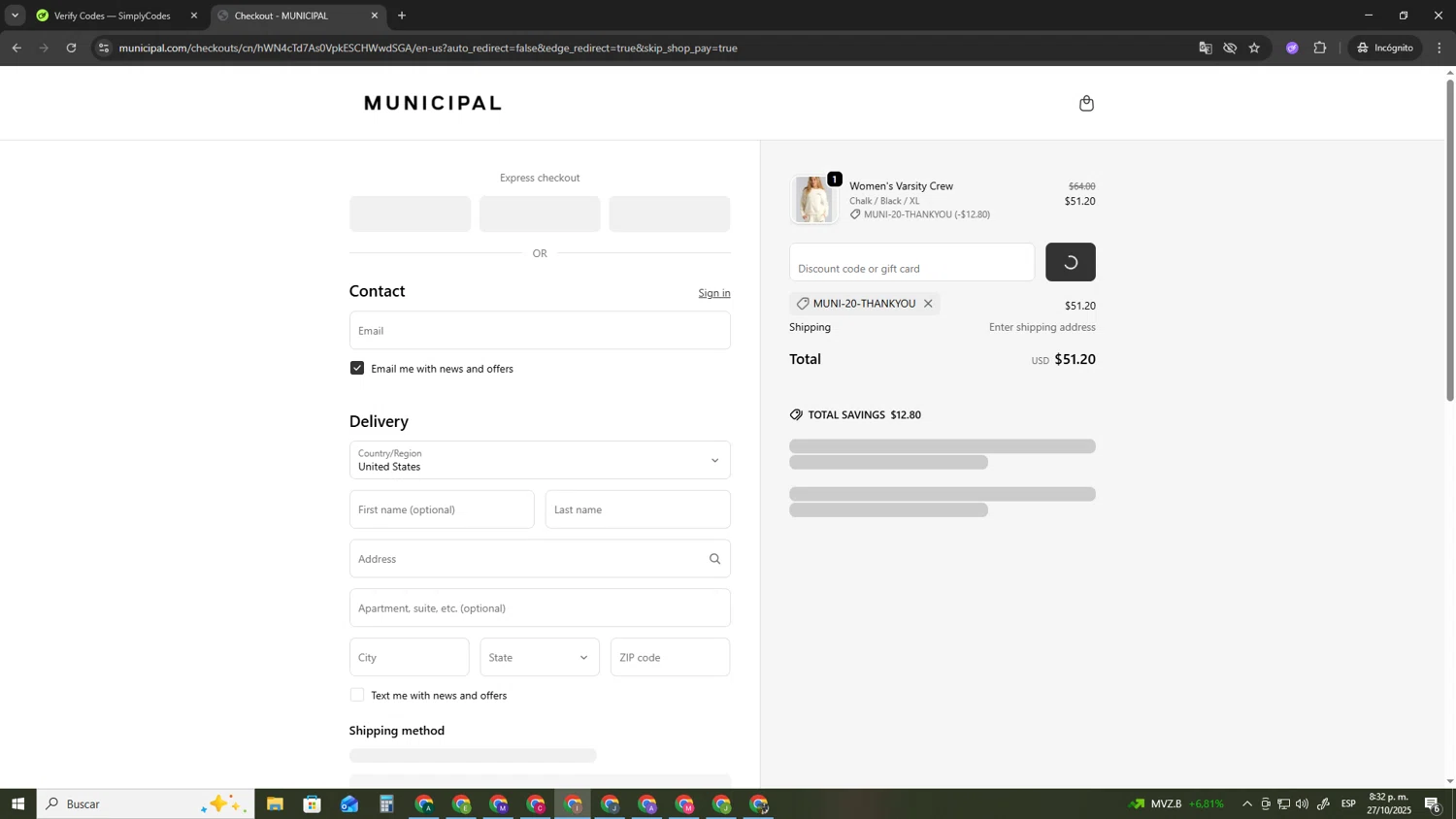This screenshot has height=819, width=1456.
Task: Open the State dropdown
Action: (540, 657)
